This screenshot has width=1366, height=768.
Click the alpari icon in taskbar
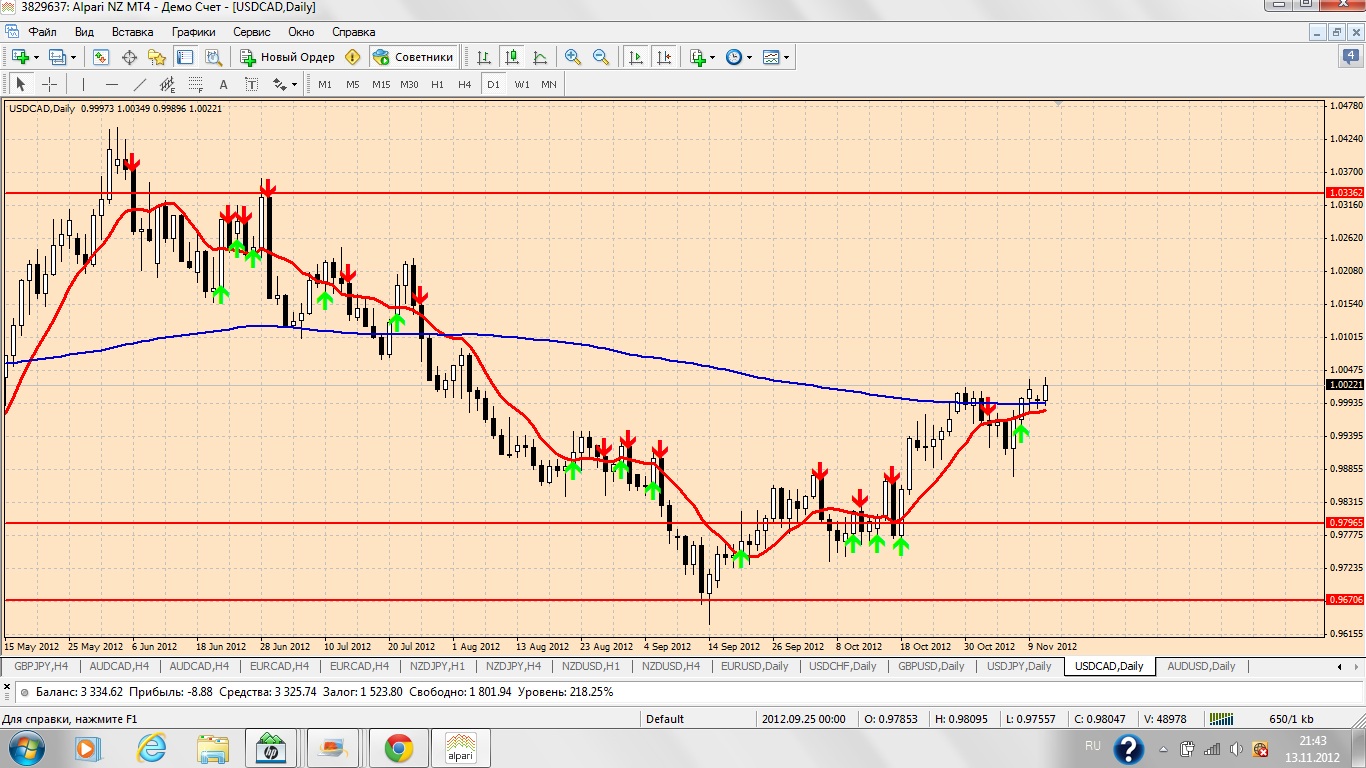click(460, 747)
